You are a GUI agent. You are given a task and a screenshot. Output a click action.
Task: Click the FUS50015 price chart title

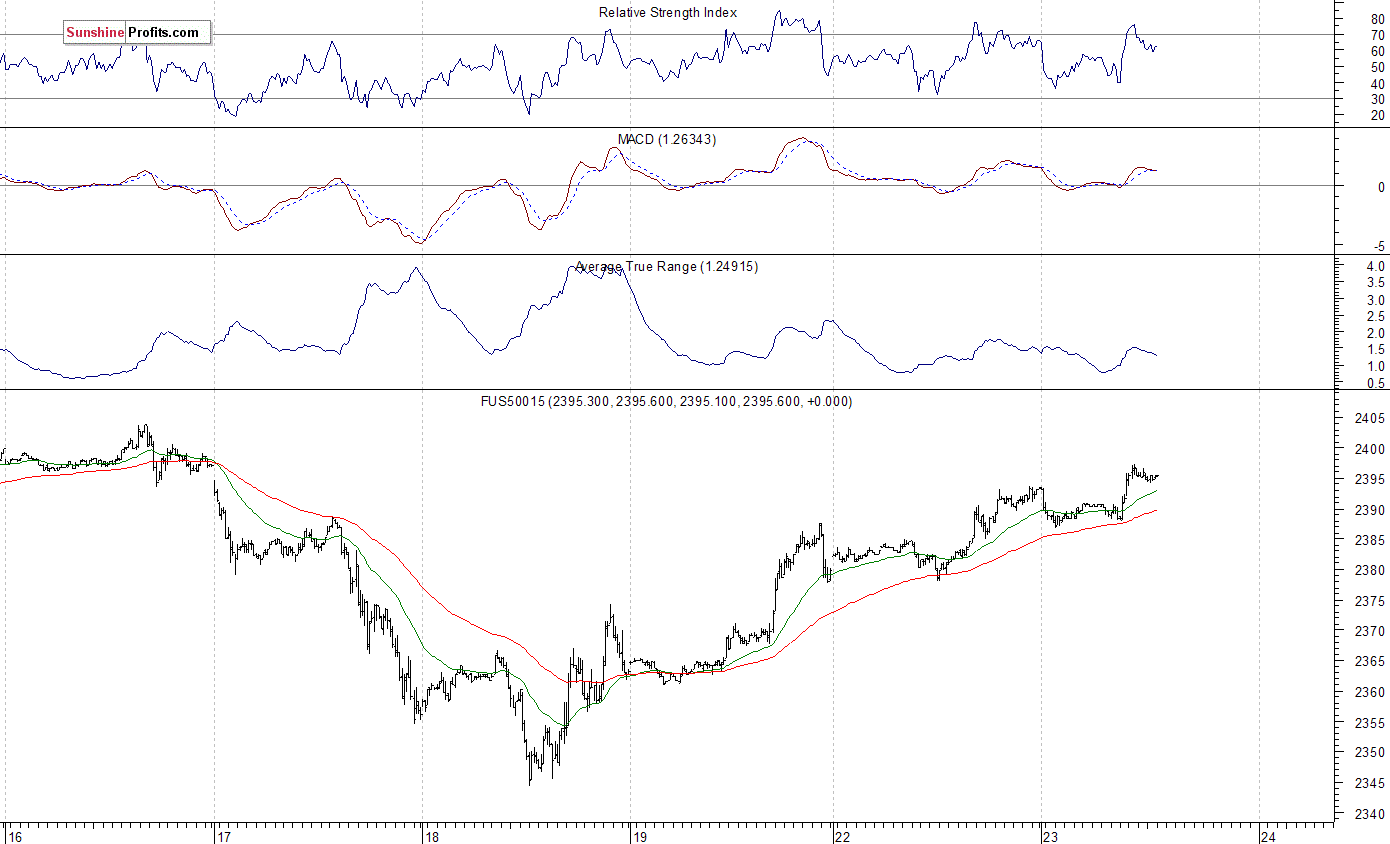tap(667, 401)
